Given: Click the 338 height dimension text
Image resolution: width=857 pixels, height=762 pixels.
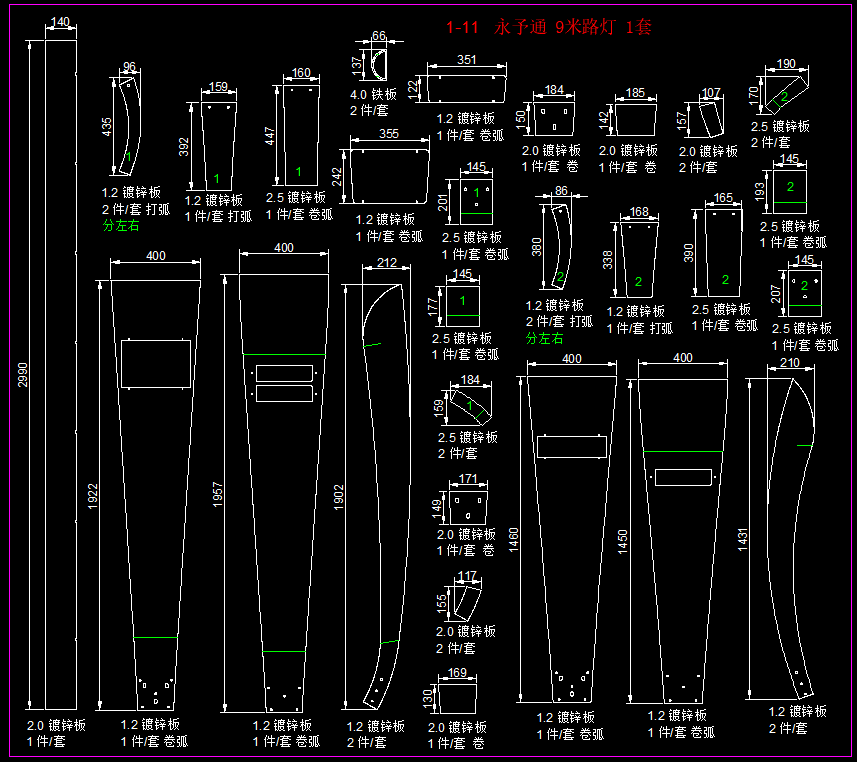Looking at the screenshot, I should 607,261.
